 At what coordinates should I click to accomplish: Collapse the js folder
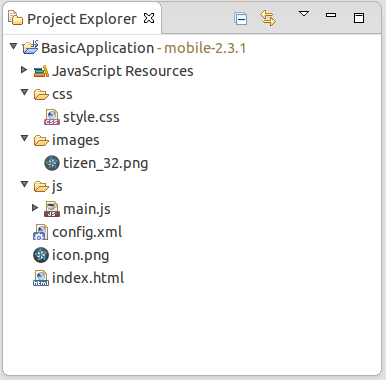[24, 184]
